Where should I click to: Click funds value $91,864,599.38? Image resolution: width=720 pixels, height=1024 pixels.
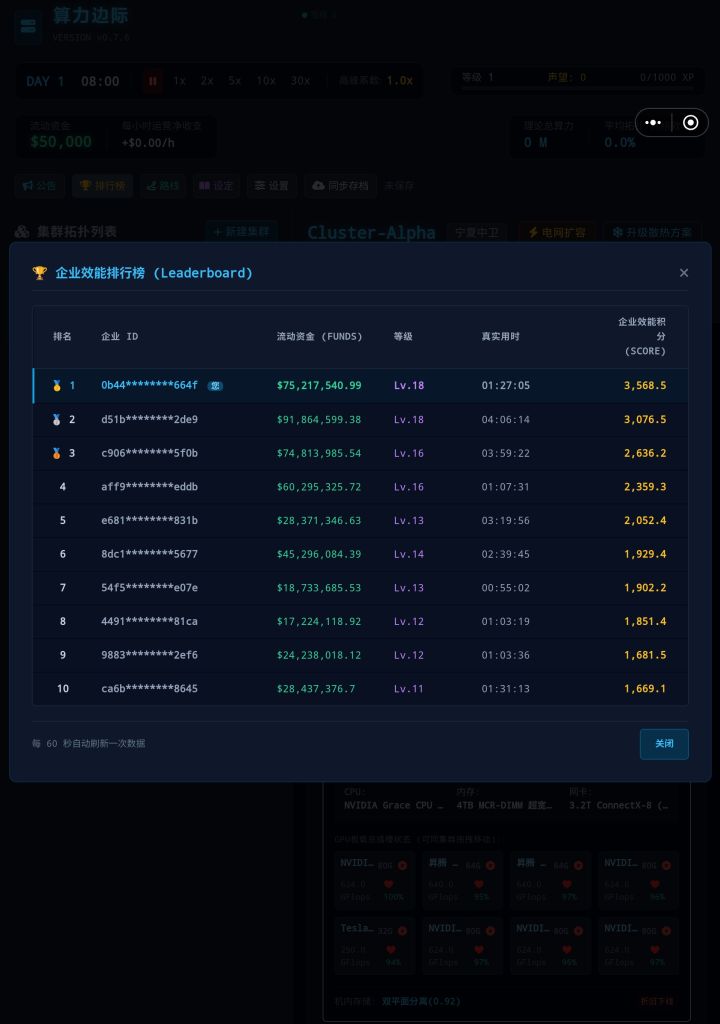(x=319, y=419)
